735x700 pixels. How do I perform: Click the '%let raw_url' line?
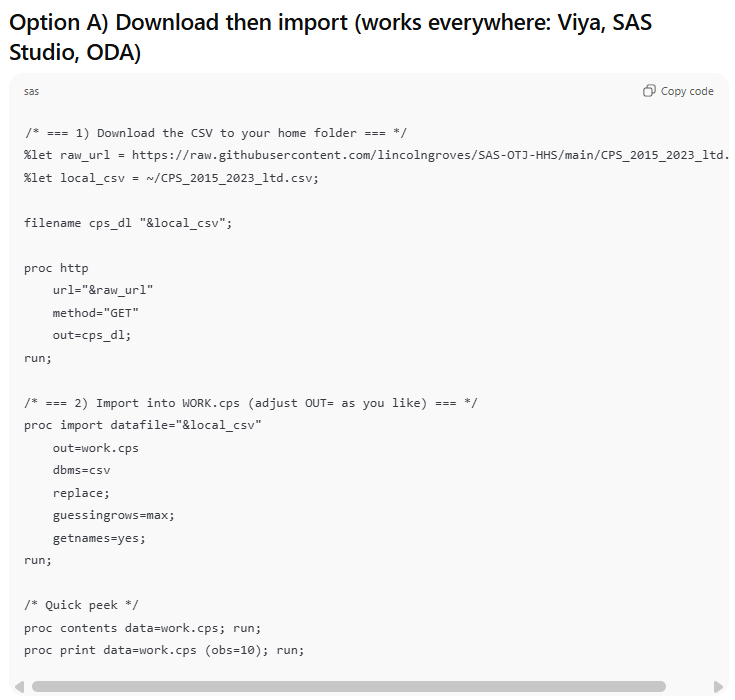376,155
